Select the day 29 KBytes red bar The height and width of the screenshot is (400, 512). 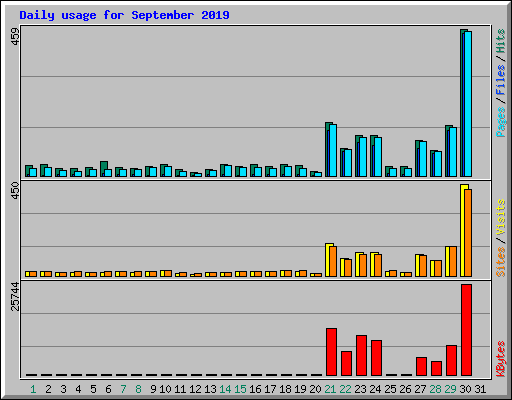[451, 361]
